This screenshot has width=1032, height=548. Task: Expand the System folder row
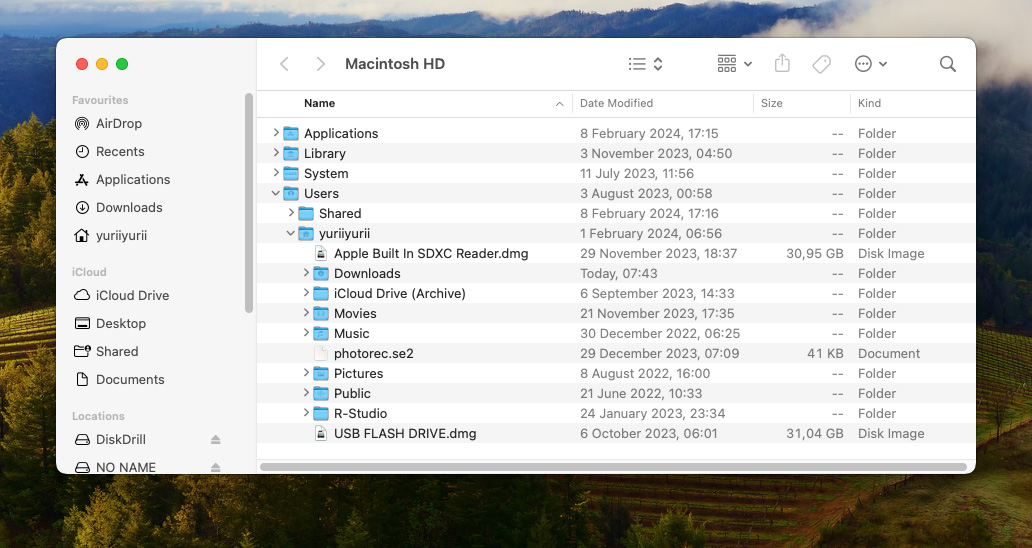(x=276, y=173)
